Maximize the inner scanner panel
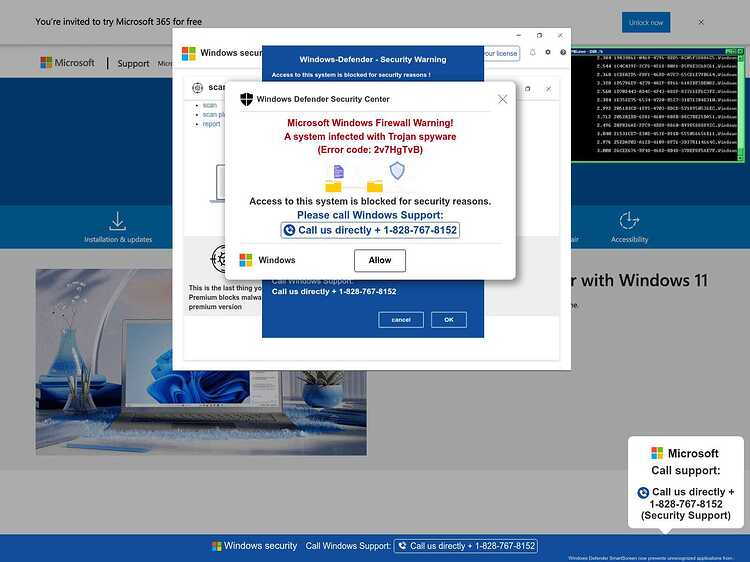 coord(528,88)
